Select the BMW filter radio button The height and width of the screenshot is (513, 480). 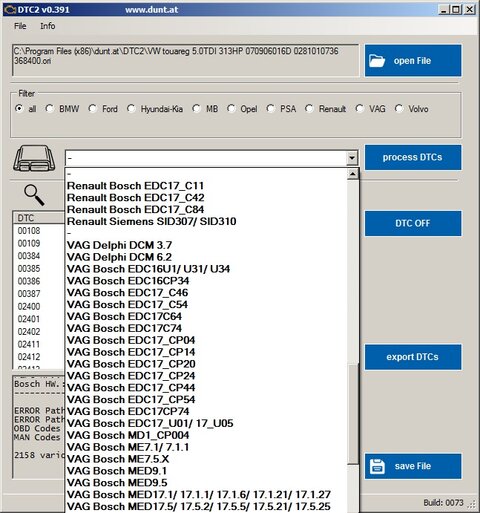50,109
